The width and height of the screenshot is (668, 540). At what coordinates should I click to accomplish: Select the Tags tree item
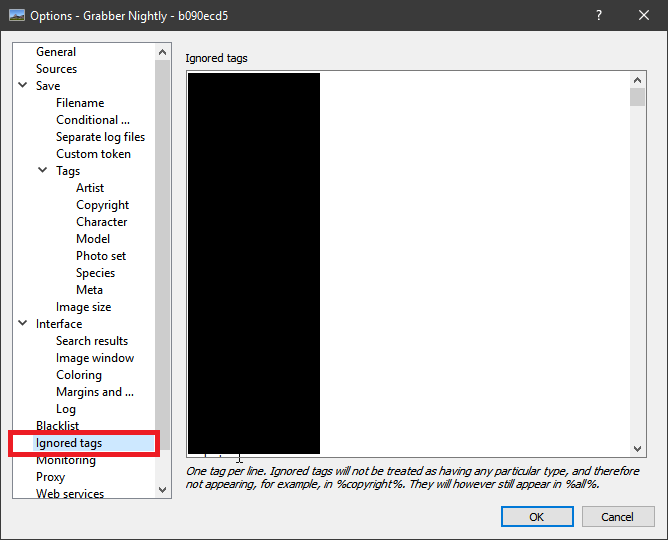click(x=68, y=171)
